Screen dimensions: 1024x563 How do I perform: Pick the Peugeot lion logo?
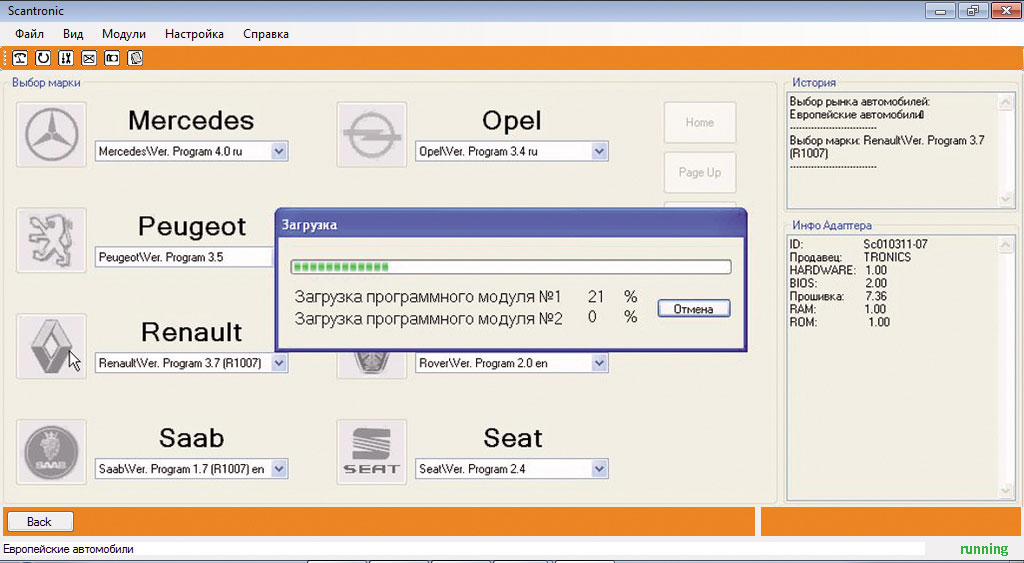click(x=51, y=240)
